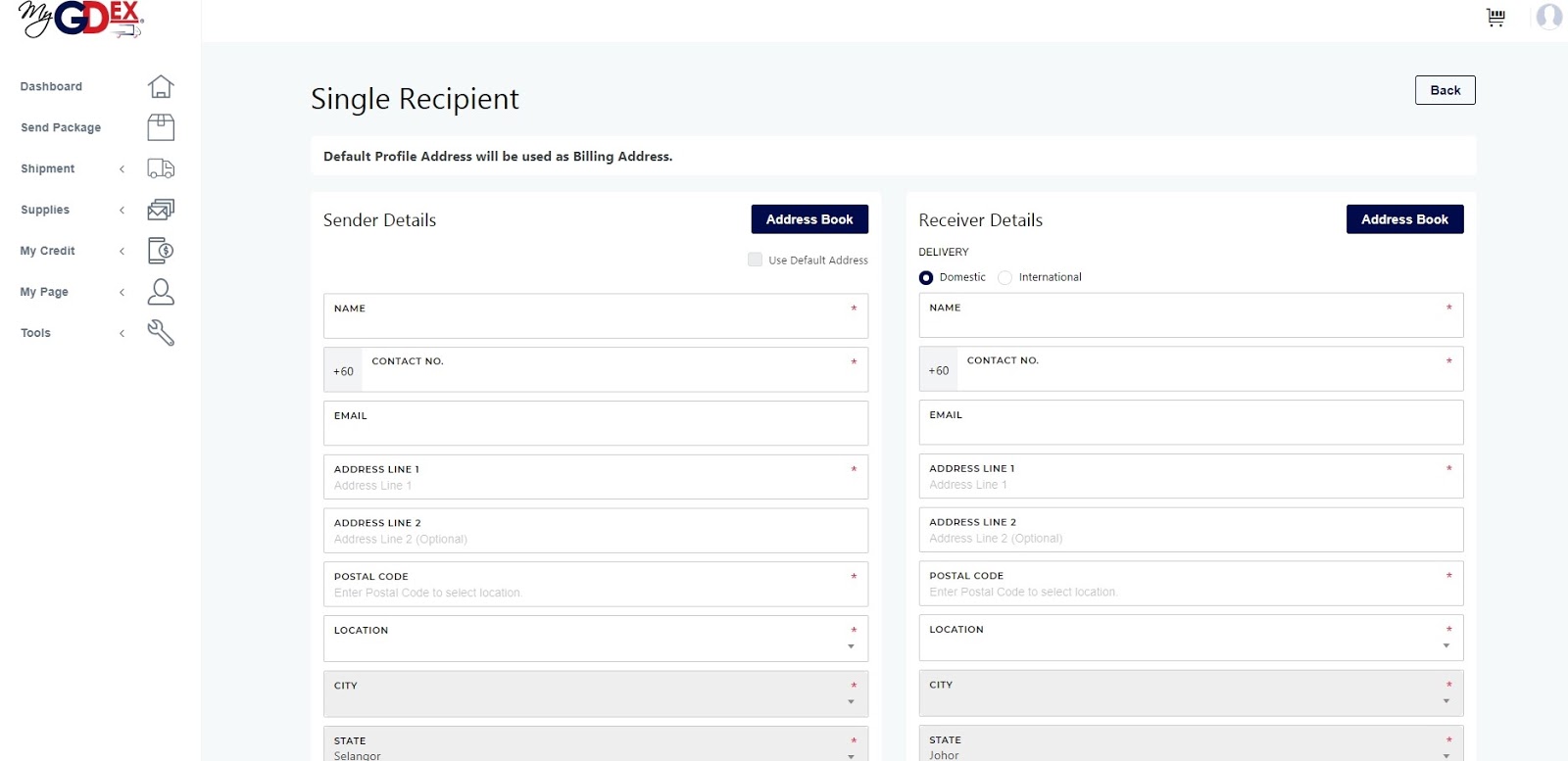Open the user profile avatar
The image size is (1568, 761).
click(1548, 17)
